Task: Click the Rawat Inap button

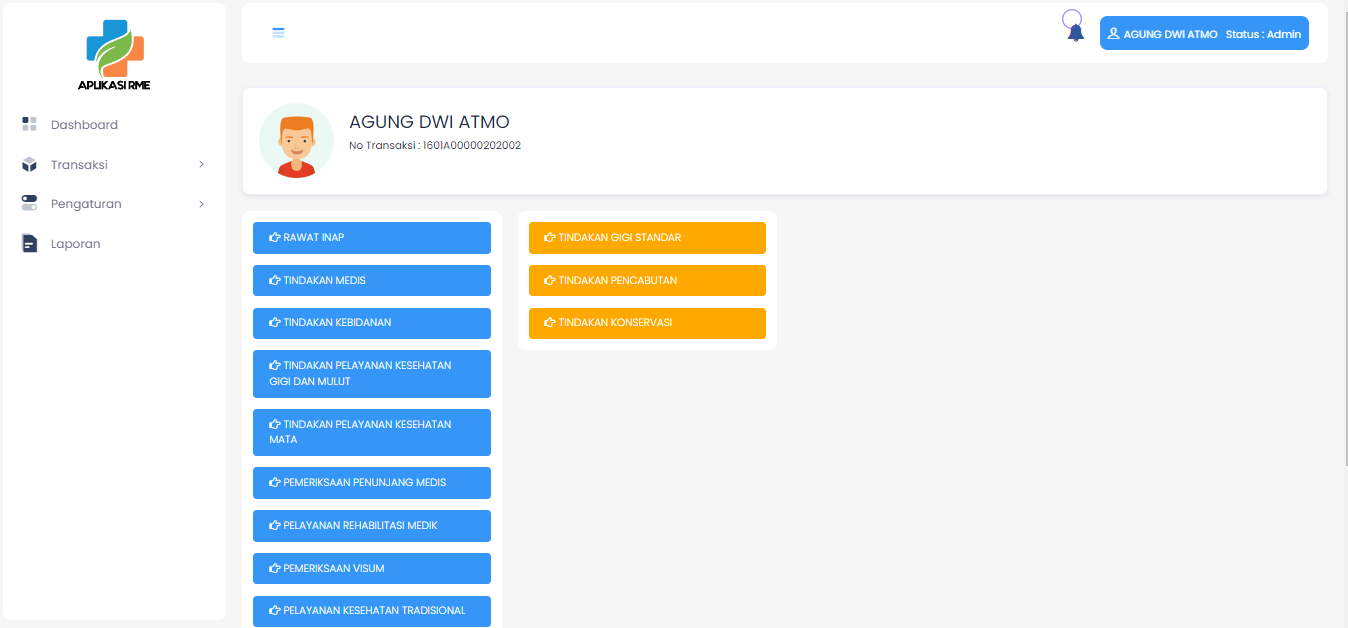Action: pyautogui.click(x=371, y=238)
